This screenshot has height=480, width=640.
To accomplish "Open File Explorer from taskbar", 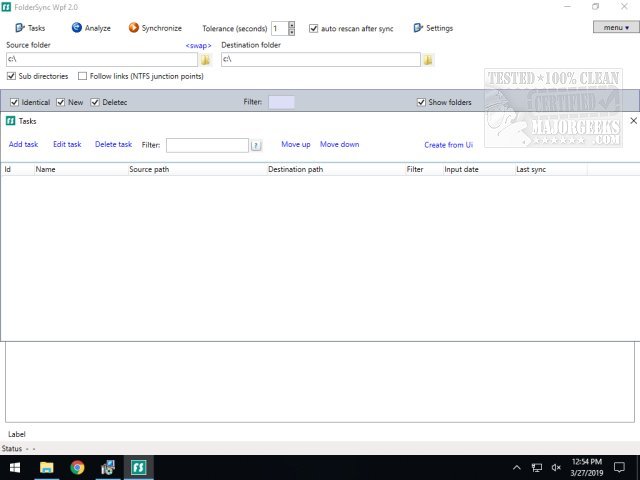I will (x=47, y=467).
